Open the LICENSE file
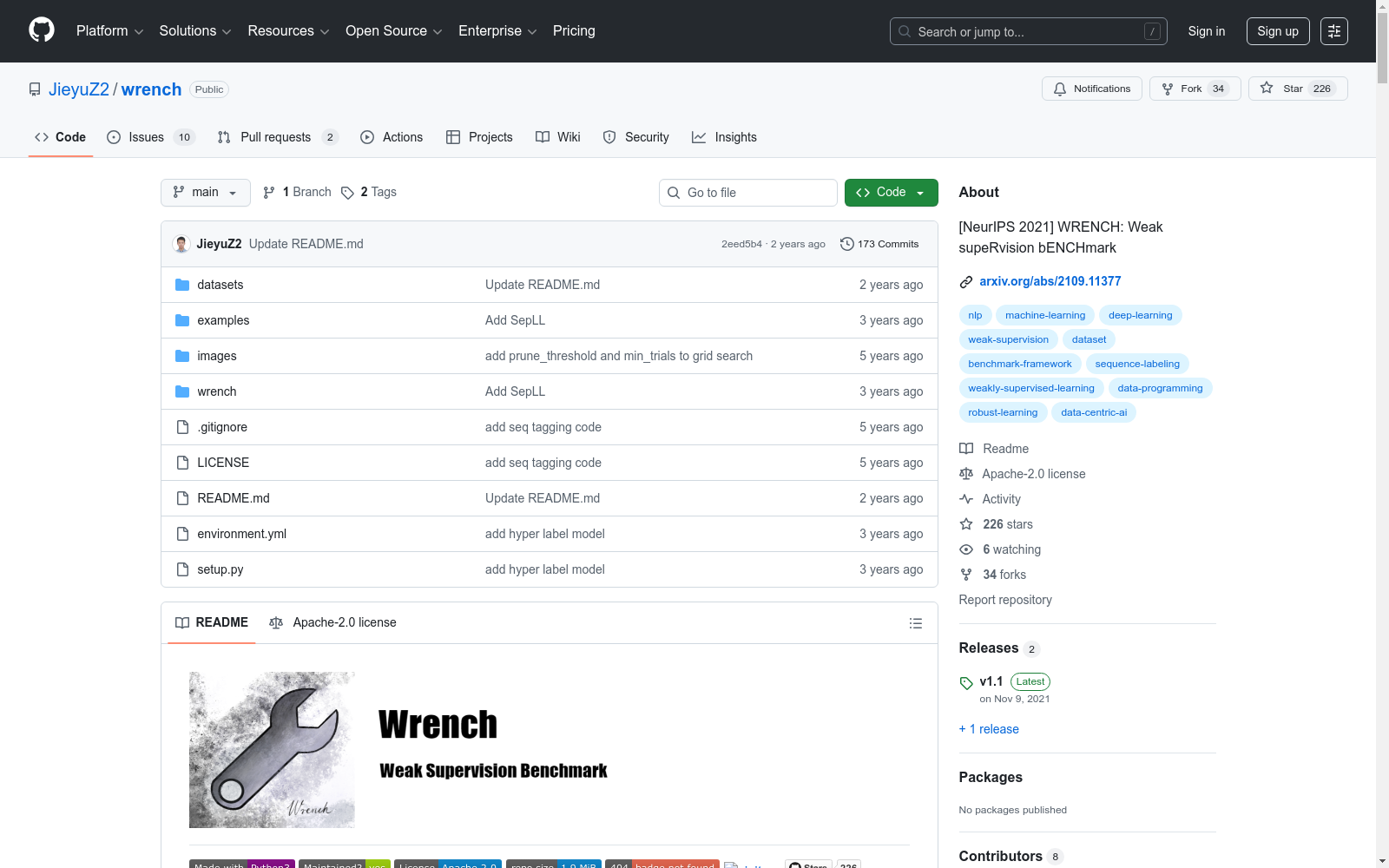Image resolution: width=1389 pixels, height=868 pixels. (223, 463)
